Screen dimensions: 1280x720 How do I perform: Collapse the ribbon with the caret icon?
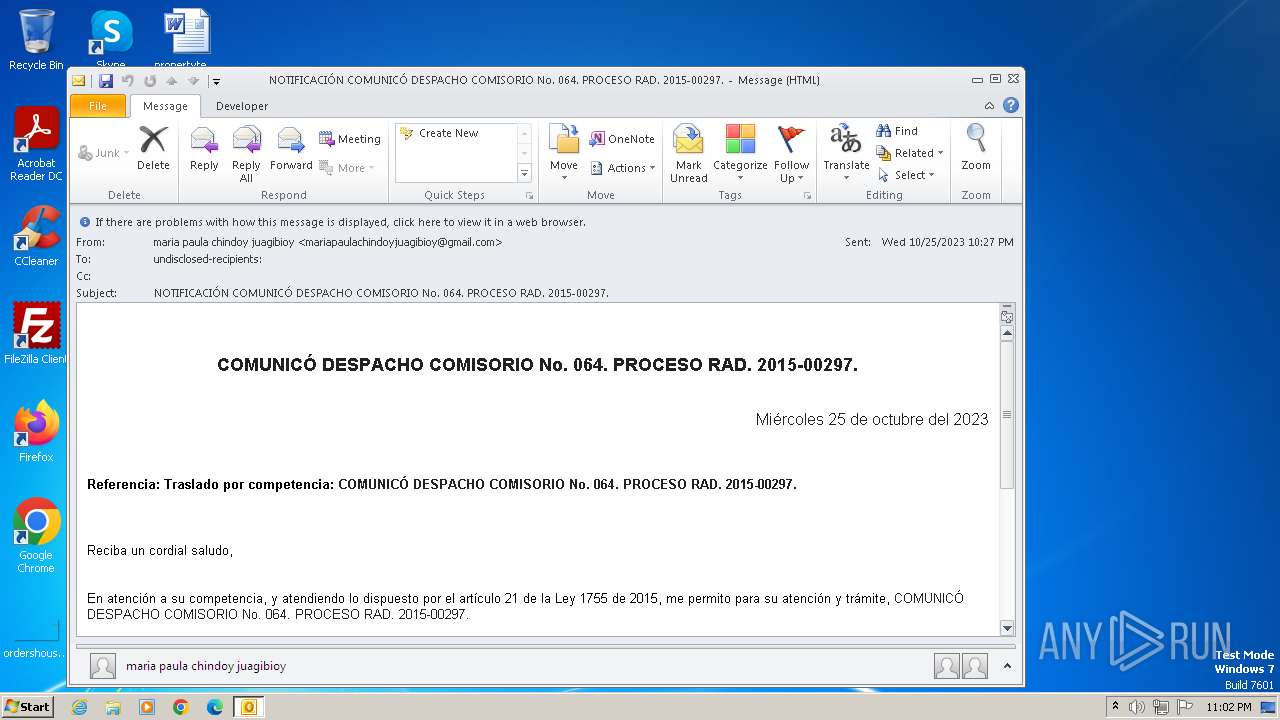coord(989,105)
